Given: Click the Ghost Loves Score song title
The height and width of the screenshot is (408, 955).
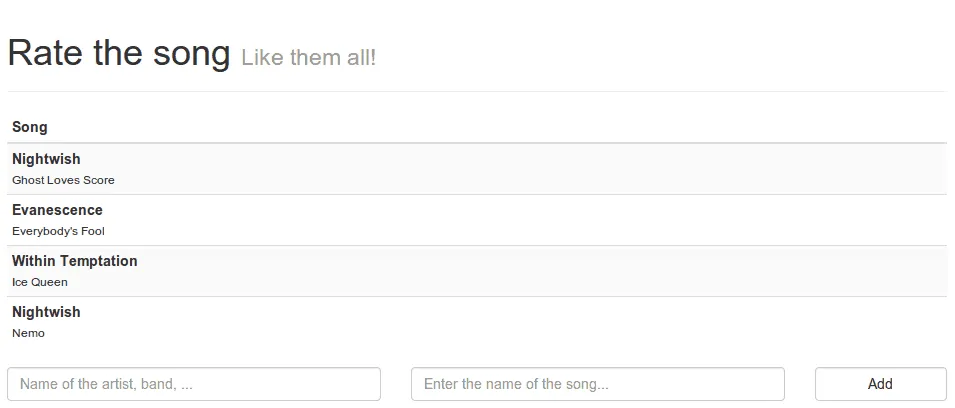Looking at the screenshot, I should pyautogui.click(x=63, y=180).
